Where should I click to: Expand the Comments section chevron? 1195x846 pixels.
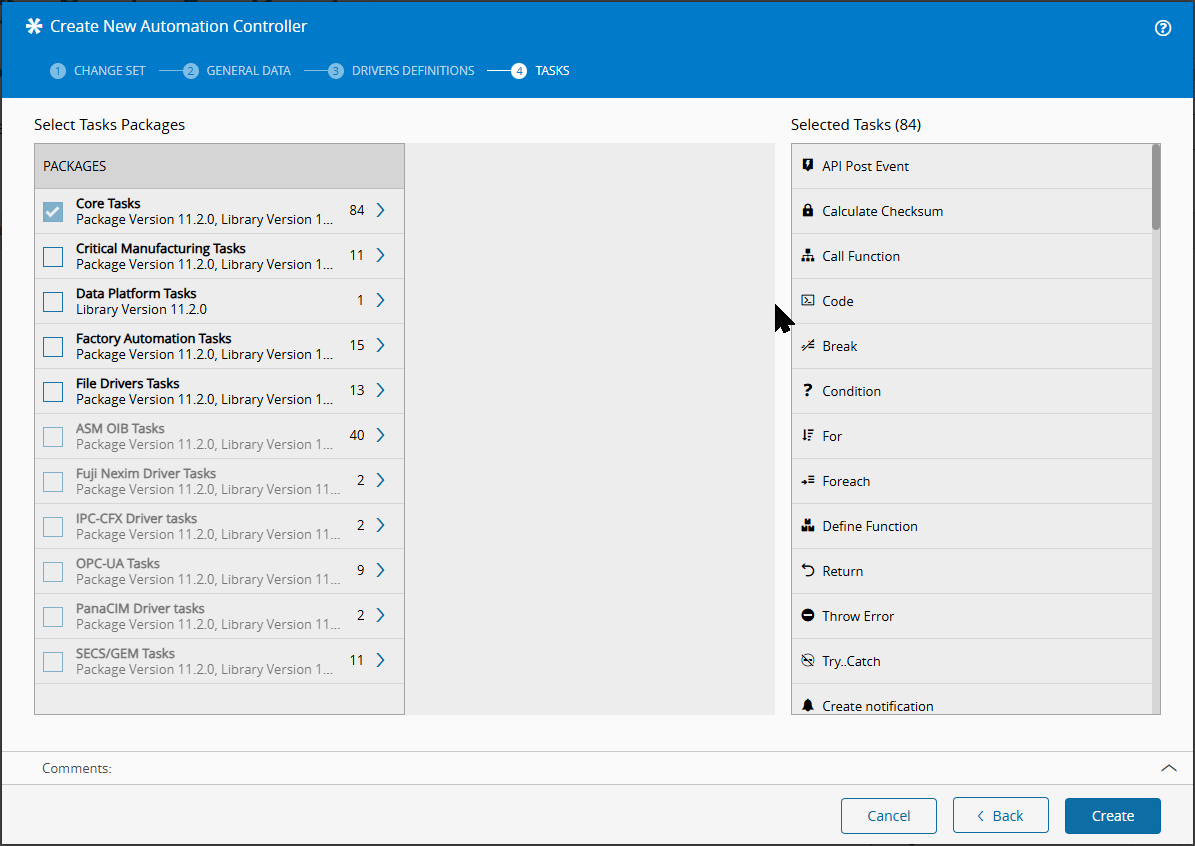(x=1168, y=768)
